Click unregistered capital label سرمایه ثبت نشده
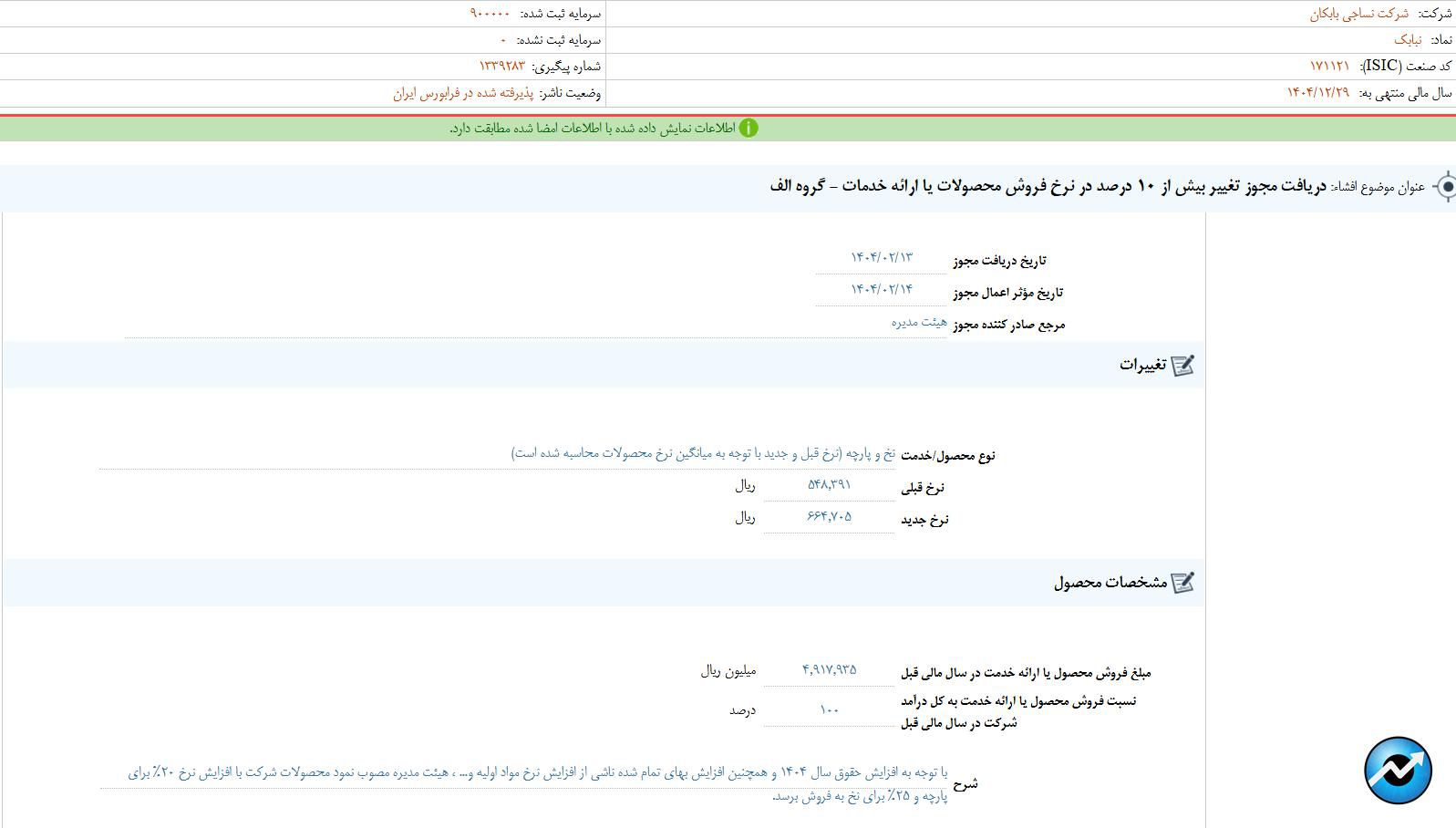 point(559,40)
